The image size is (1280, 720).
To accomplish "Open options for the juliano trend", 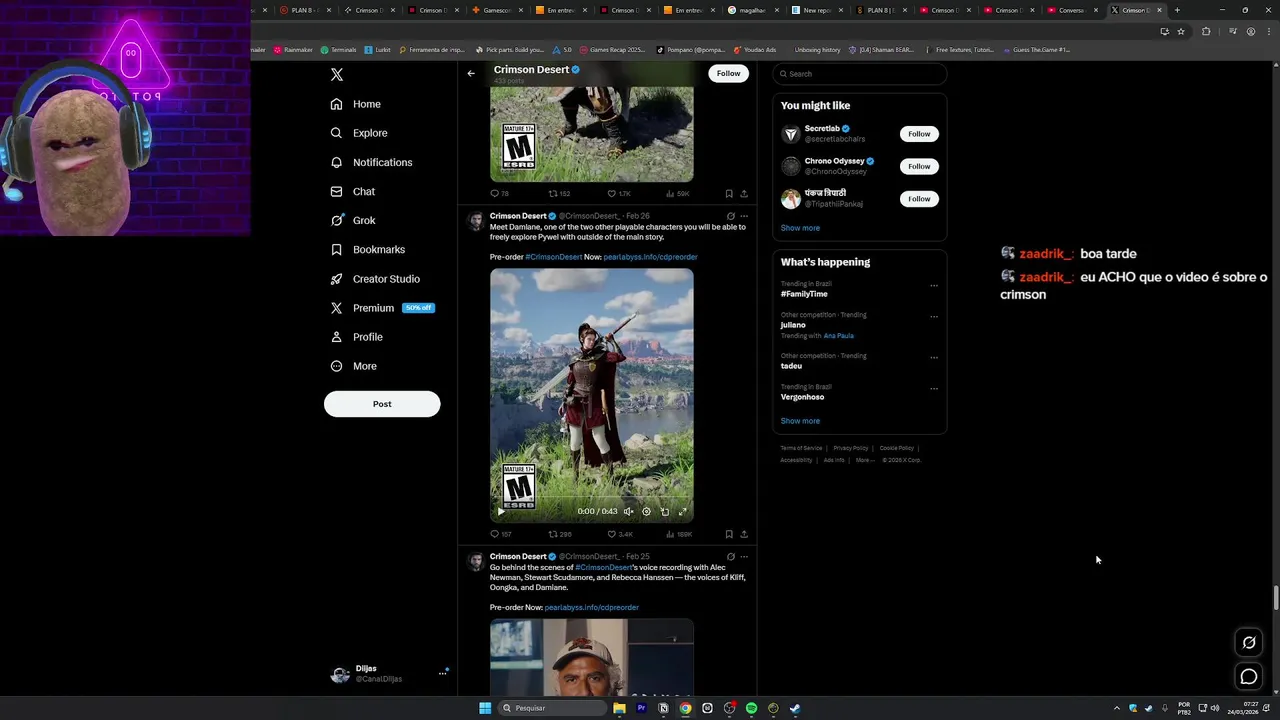I will pos(934,317).
